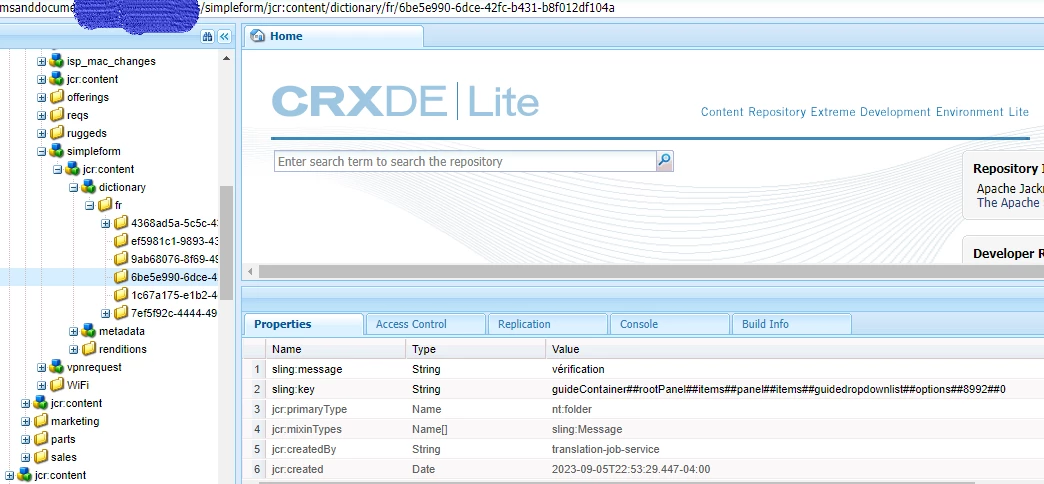
Task: Click the fr folder icon
Action: pyautogui.click(x=105, y=205)
